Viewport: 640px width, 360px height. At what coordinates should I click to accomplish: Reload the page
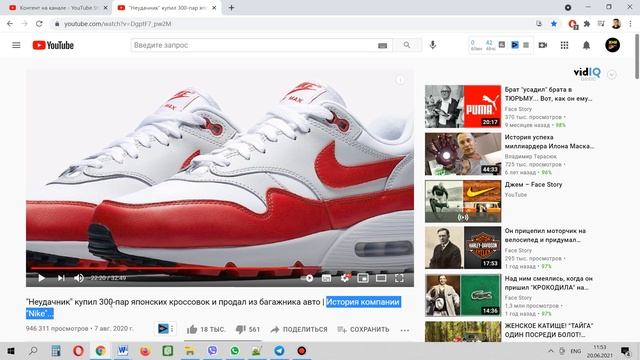(39, 24)
